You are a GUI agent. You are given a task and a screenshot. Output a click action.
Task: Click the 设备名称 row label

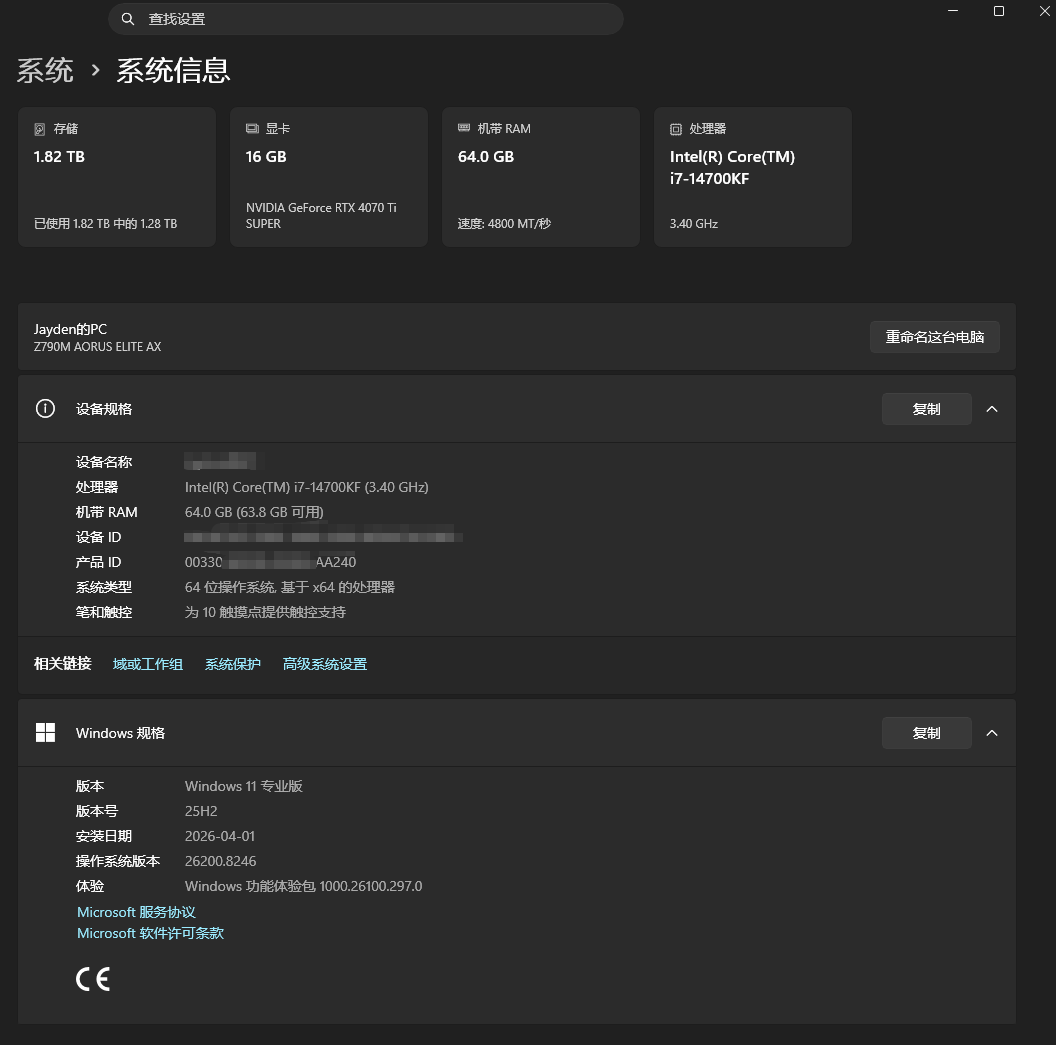(104, 462)
